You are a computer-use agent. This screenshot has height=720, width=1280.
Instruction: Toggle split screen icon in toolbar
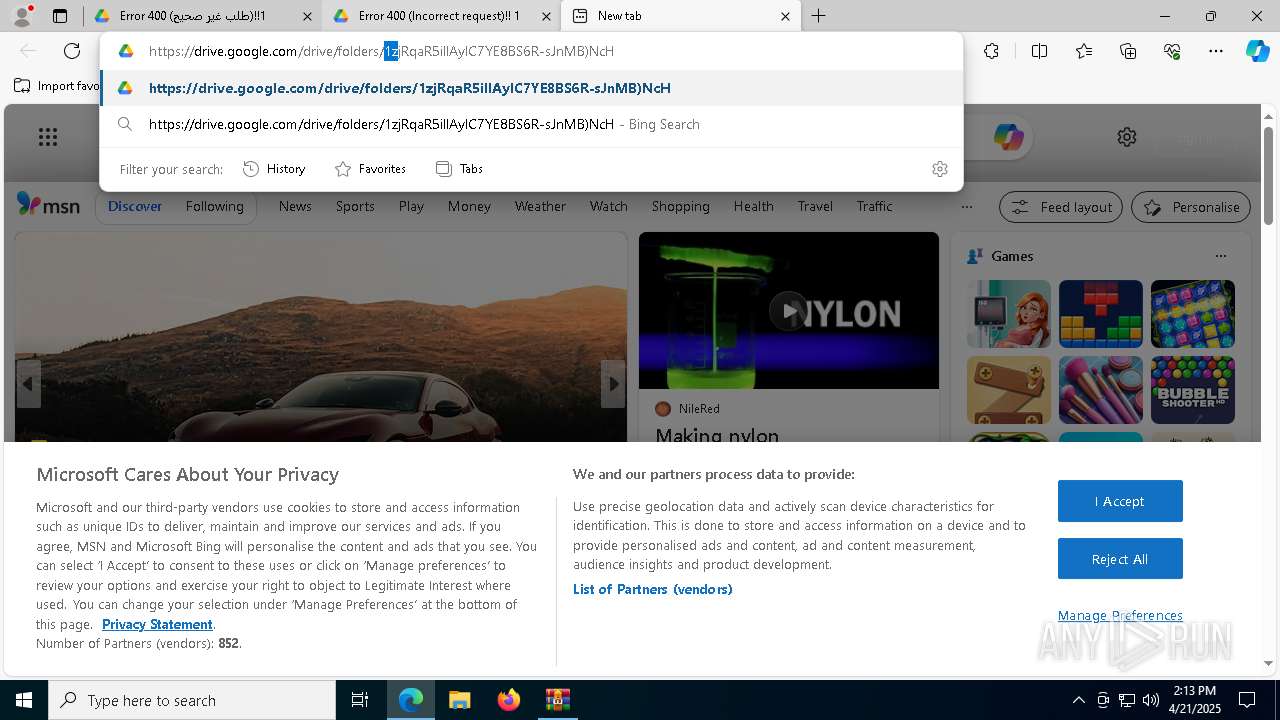point(1039,51)
